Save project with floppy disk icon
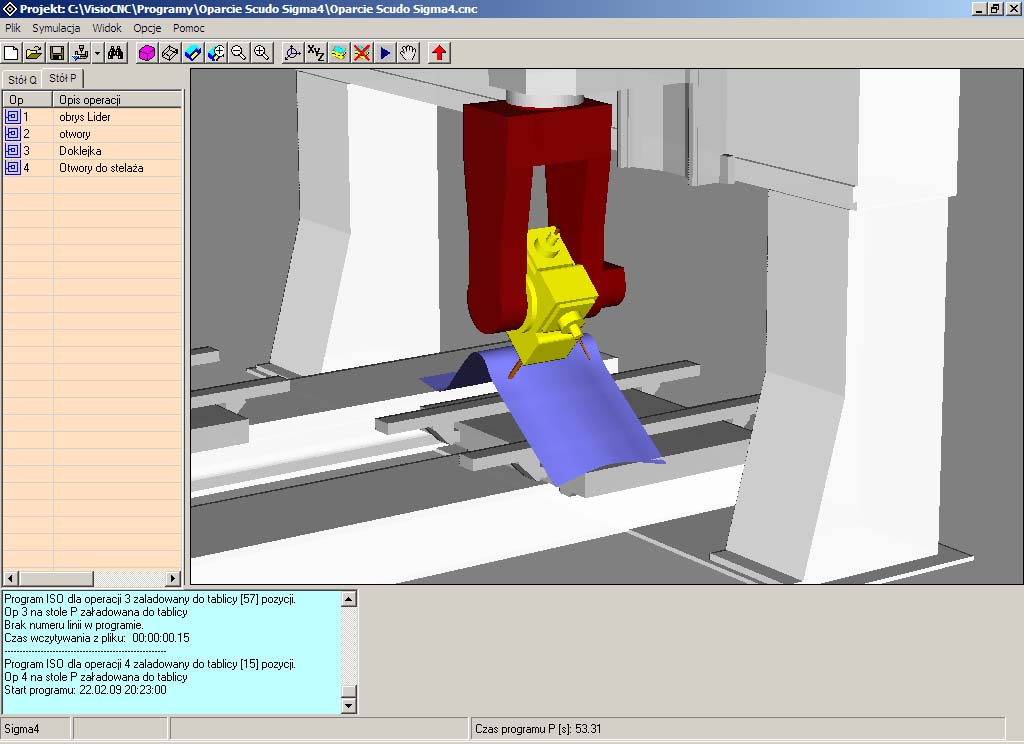The width and height of the screenshot is (1024, 744). [57, 52]
